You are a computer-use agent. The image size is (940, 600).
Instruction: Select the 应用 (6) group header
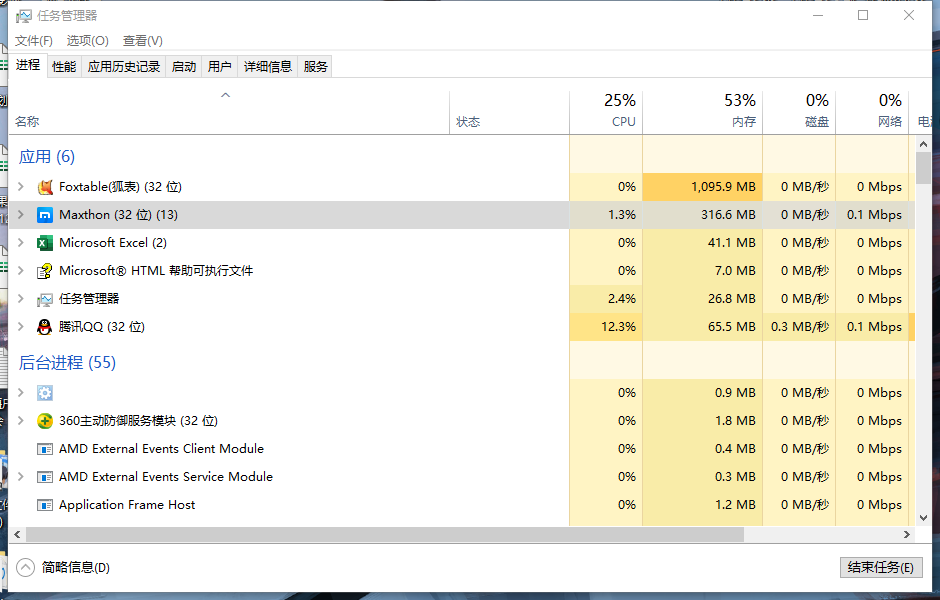pos(47,157)
